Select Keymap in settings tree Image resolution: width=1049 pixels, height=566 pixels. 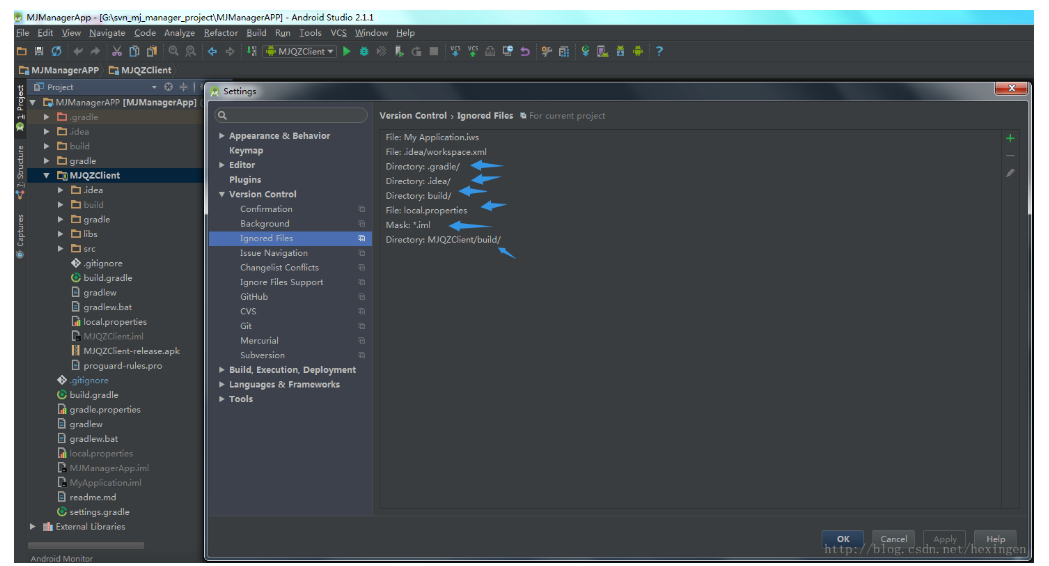pyautogui.click(x=246, y=151)
